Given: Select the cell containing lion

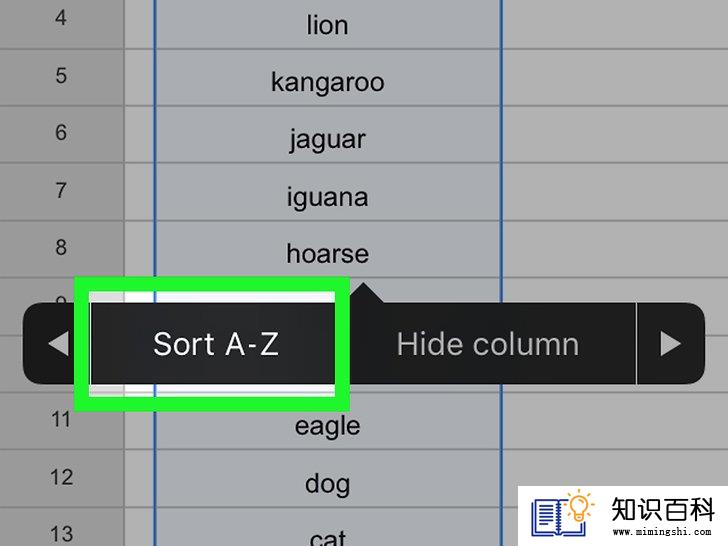Looking at the screenshot, I should point(328,24).
